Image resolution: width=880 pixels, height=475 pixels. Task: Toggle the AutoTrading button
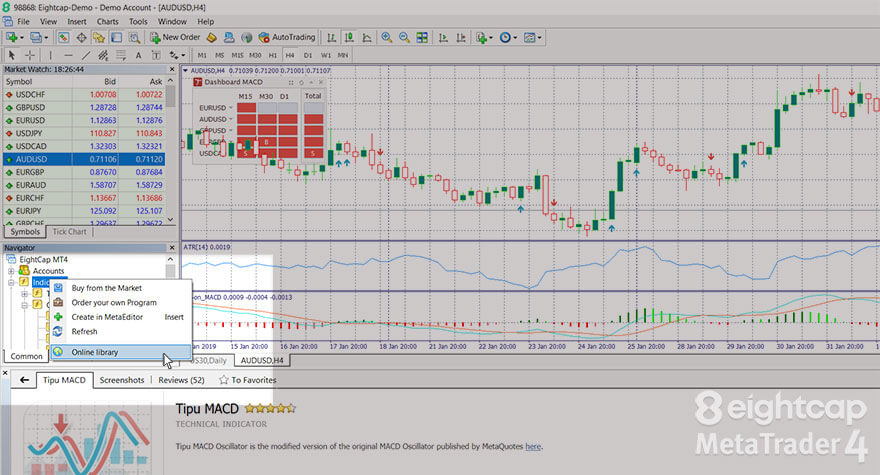tap(287, 38)
